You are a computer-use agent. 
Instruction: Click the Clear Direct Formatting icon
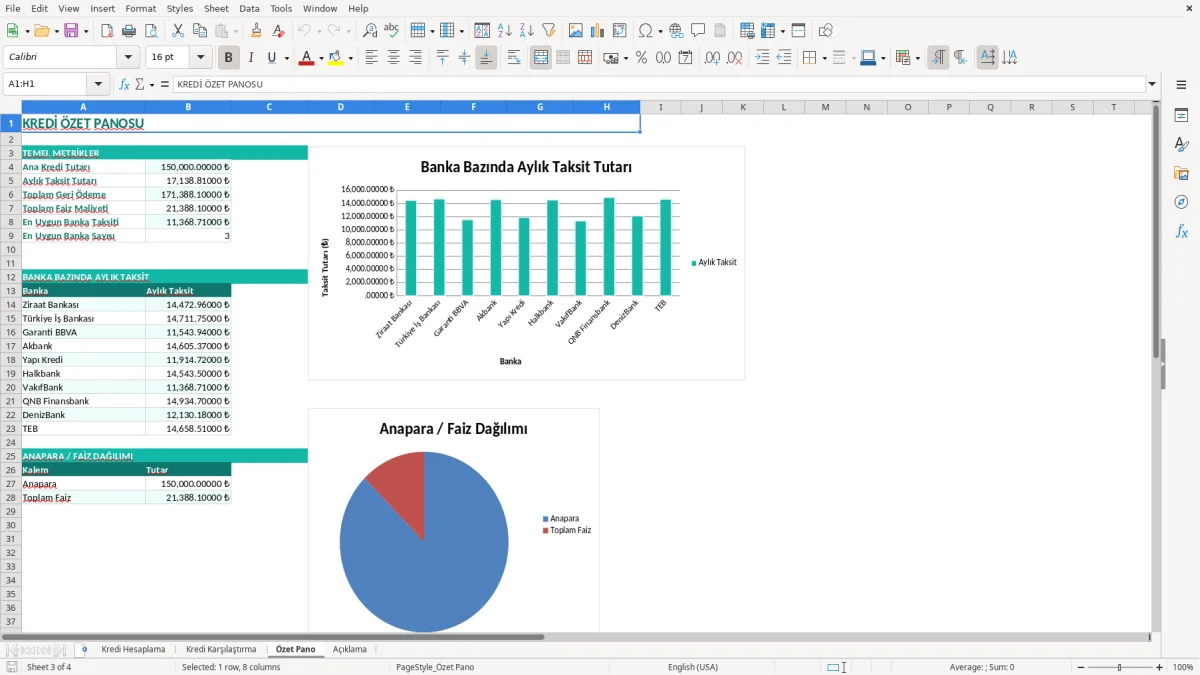[x=278, y=31]
